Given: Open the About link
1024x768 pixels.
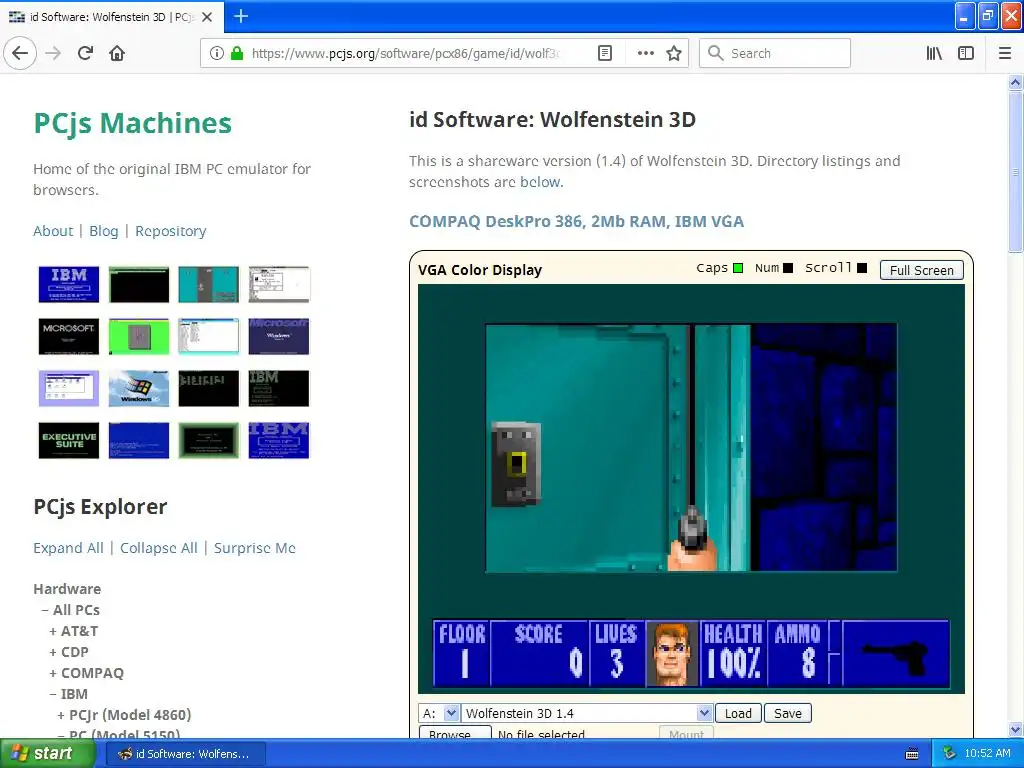Looking at the screenshot, I should (53, 231).
